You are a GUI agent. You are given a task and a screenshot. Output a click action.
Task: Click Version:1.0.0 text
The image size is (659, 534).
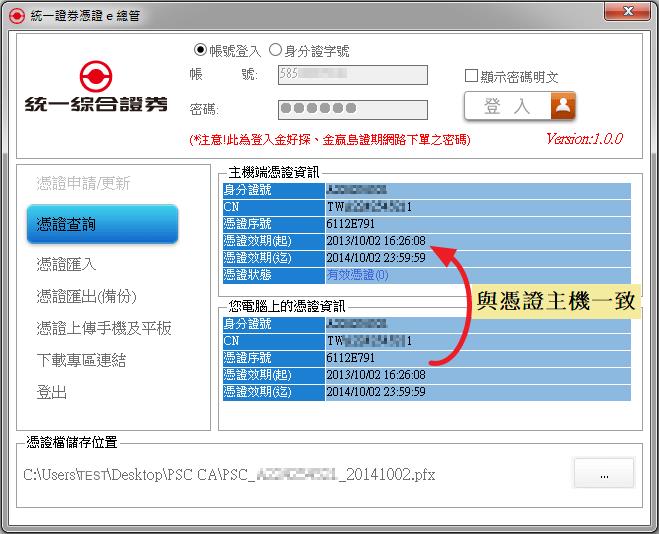(584, 138)
